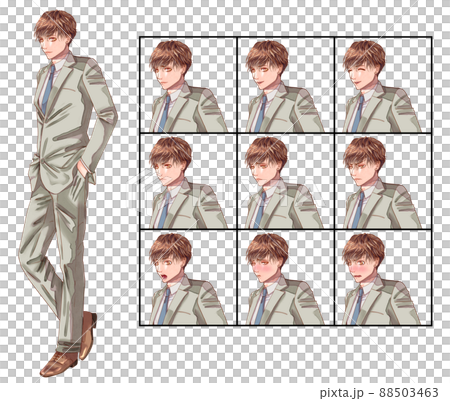Image resolution: width=450 pixels, height=401 pixels.
Task: Select the neutral face portrait in top-left cell
Action: (188, 85)
